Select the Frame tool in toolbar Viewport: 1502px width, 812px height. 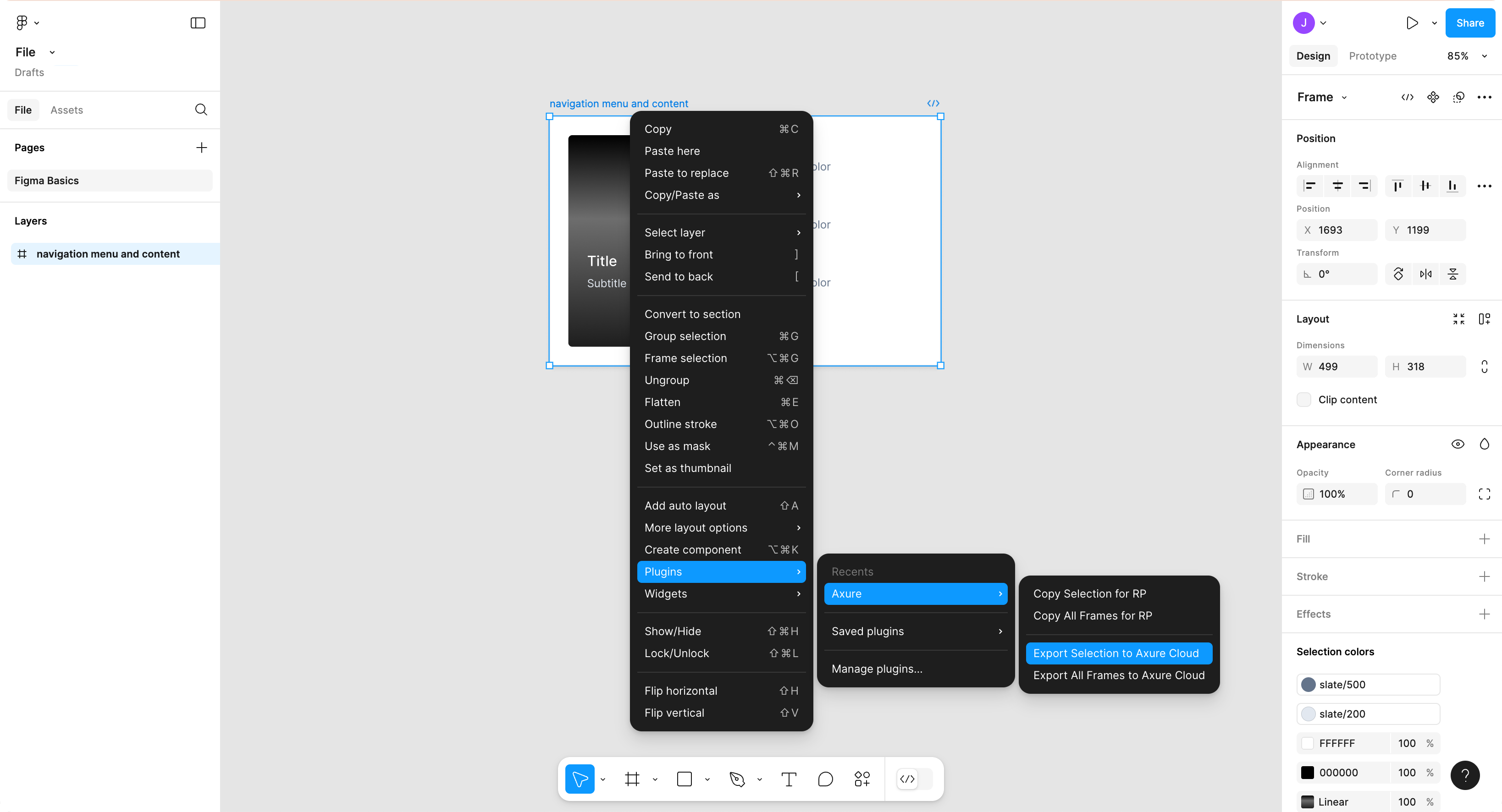632,779
